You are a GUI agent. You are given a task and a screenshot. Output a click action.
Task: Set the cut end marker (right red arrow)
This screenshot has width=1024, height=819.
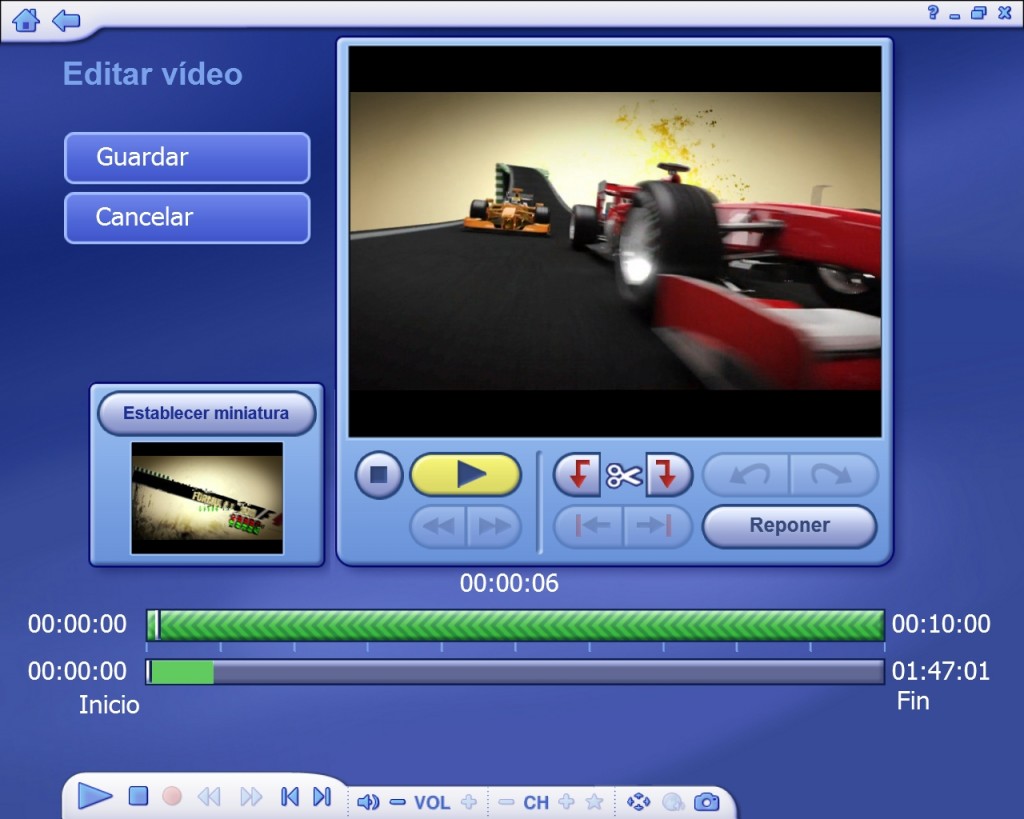pos(667,475)
